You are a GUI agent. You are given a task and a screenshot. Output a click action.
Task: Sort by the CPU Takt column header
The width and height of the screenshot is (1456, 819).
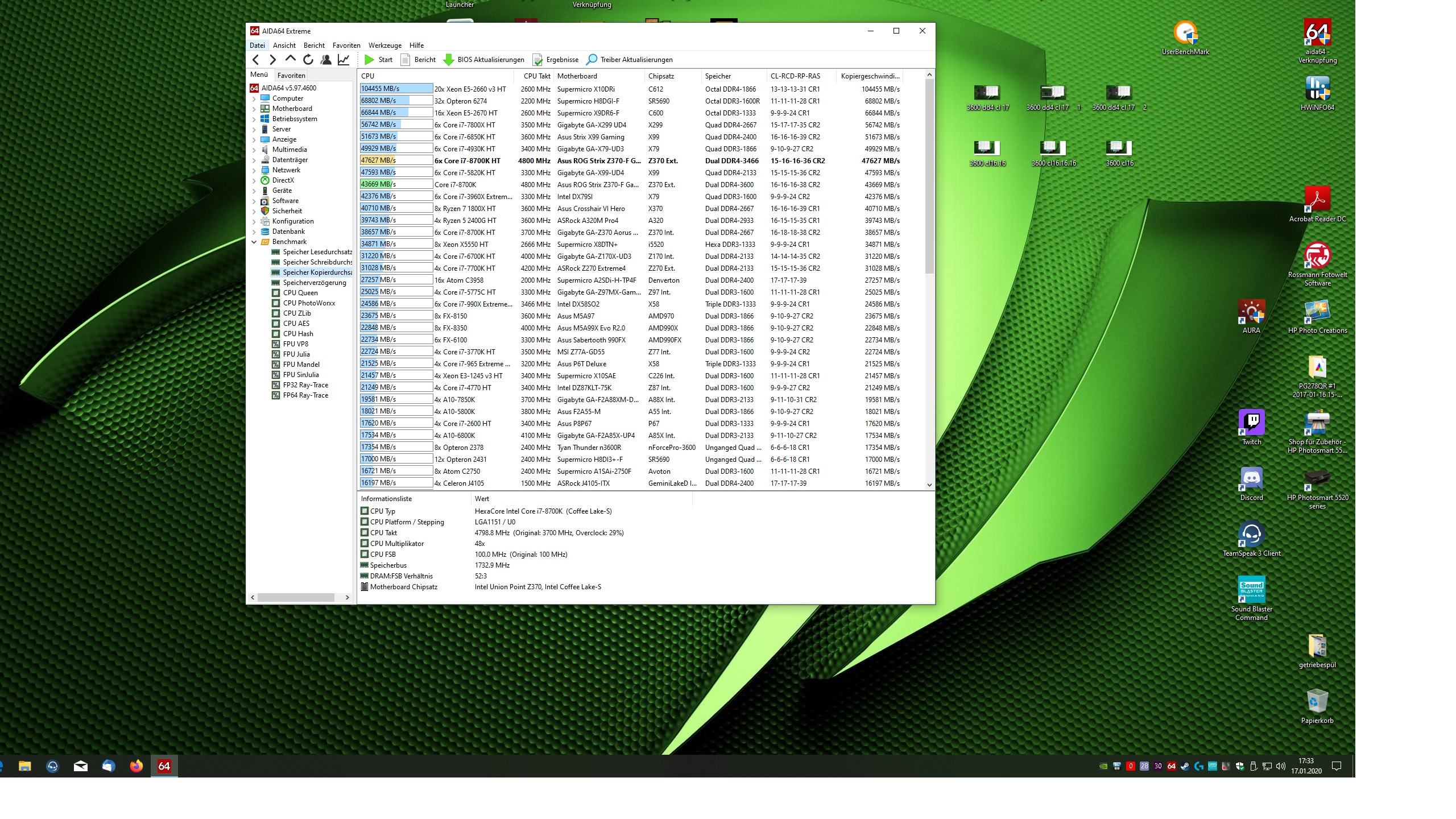533,76
